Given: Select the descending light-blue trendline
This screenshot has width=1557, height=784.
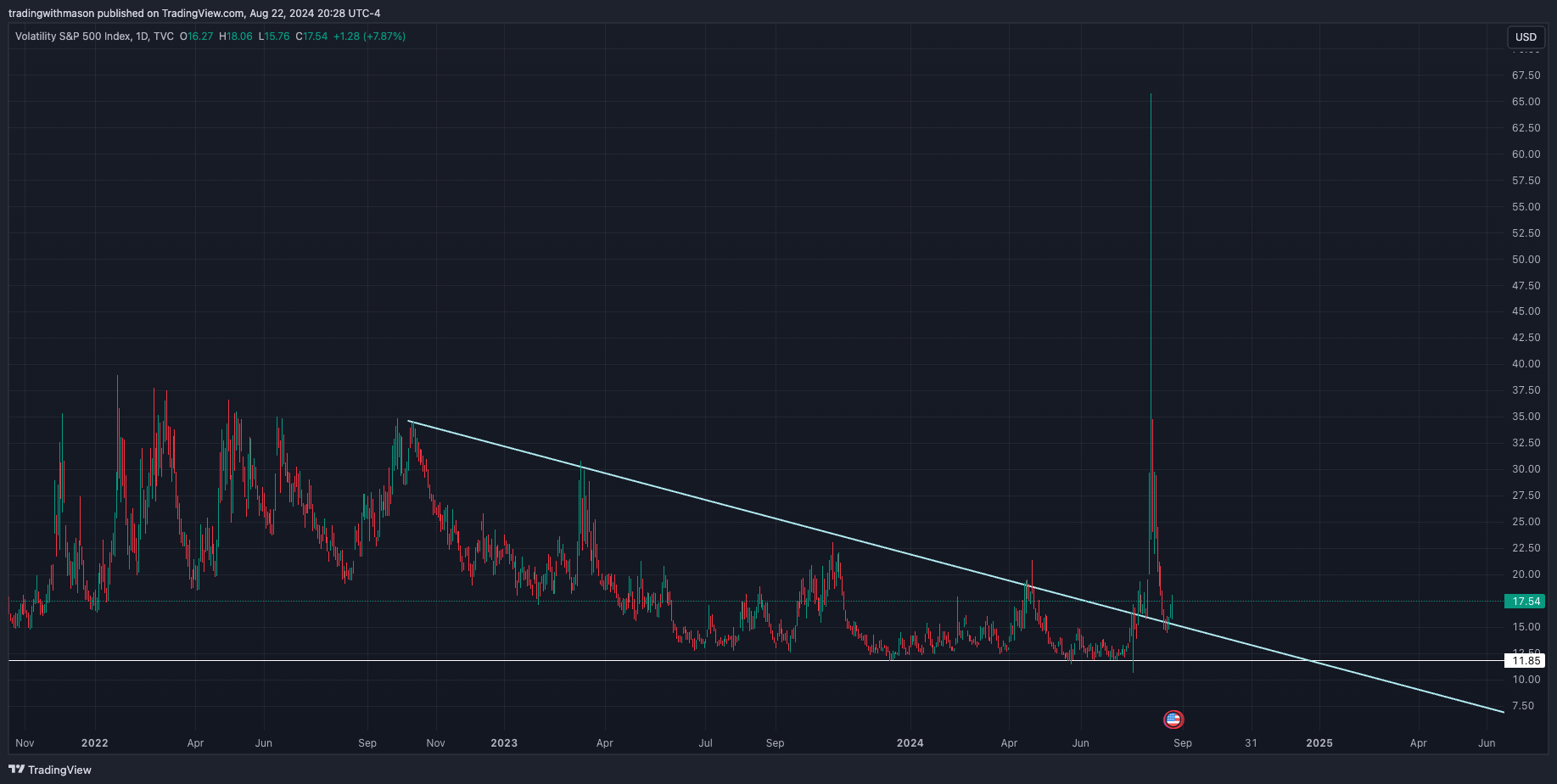Looking at the screenshot, I should tap(764, 517).
